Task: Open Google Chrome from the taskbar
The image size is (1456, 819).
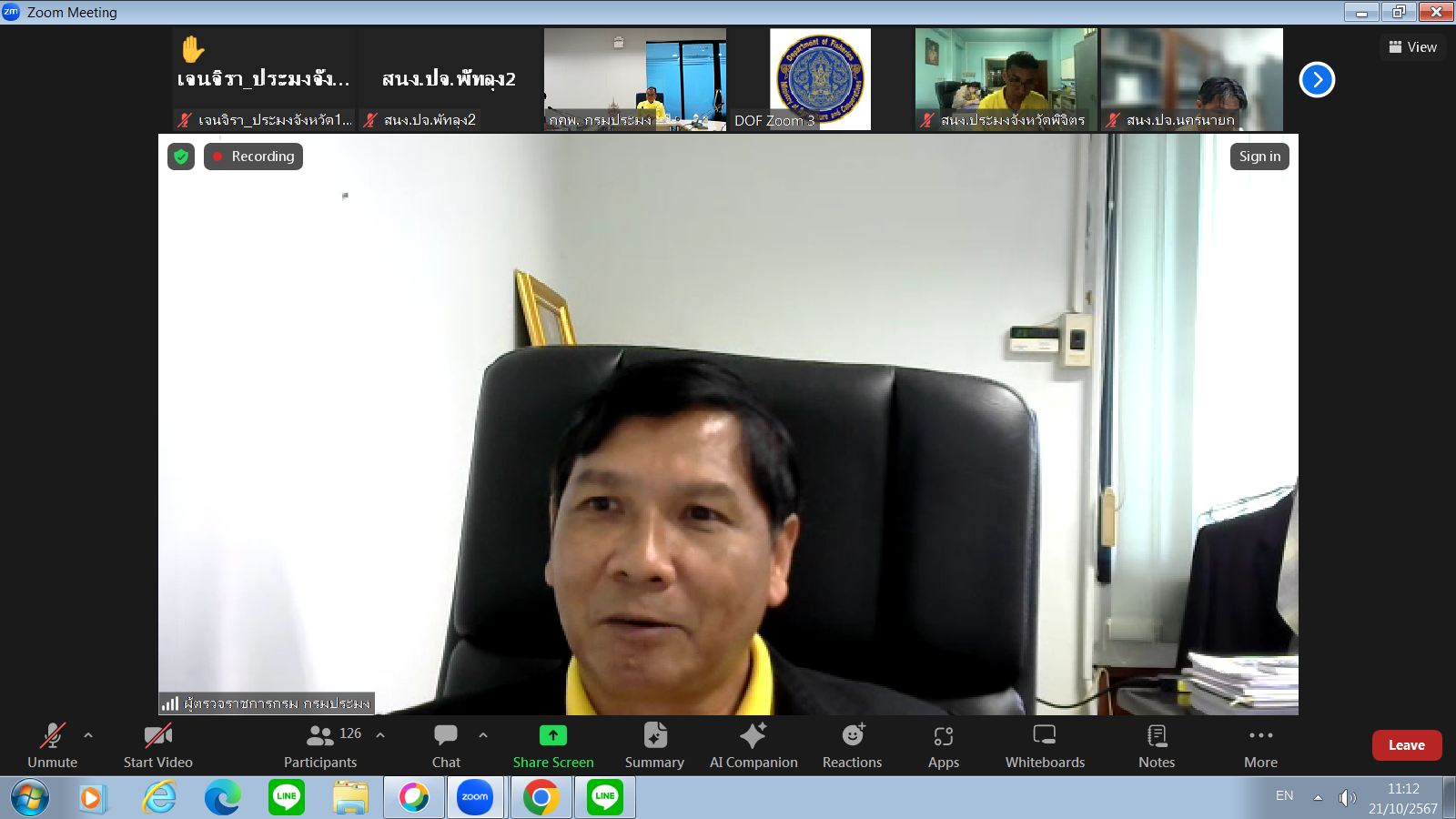Action: click(x=541, y=798)
